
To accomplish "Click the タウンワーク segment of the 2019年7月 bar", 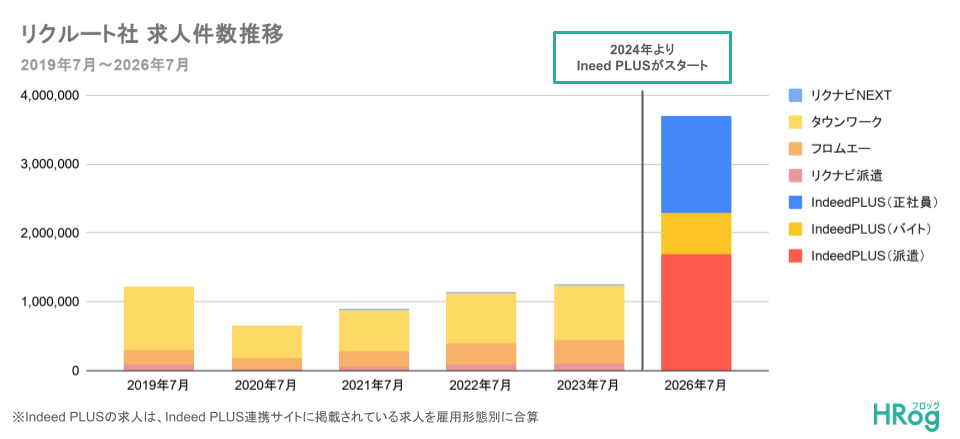I will (159, 318).
